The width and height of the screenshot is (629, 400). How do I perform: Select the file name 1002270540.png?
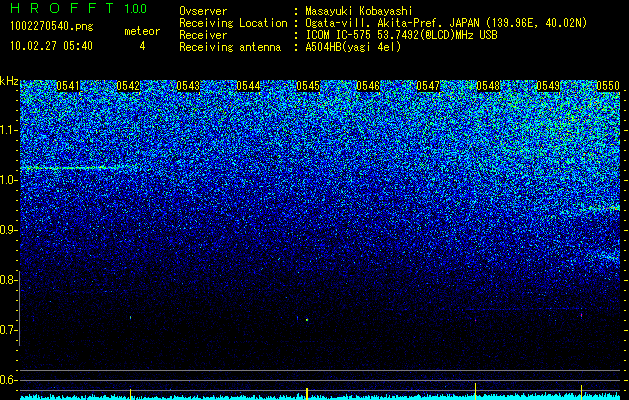point(52,26)
